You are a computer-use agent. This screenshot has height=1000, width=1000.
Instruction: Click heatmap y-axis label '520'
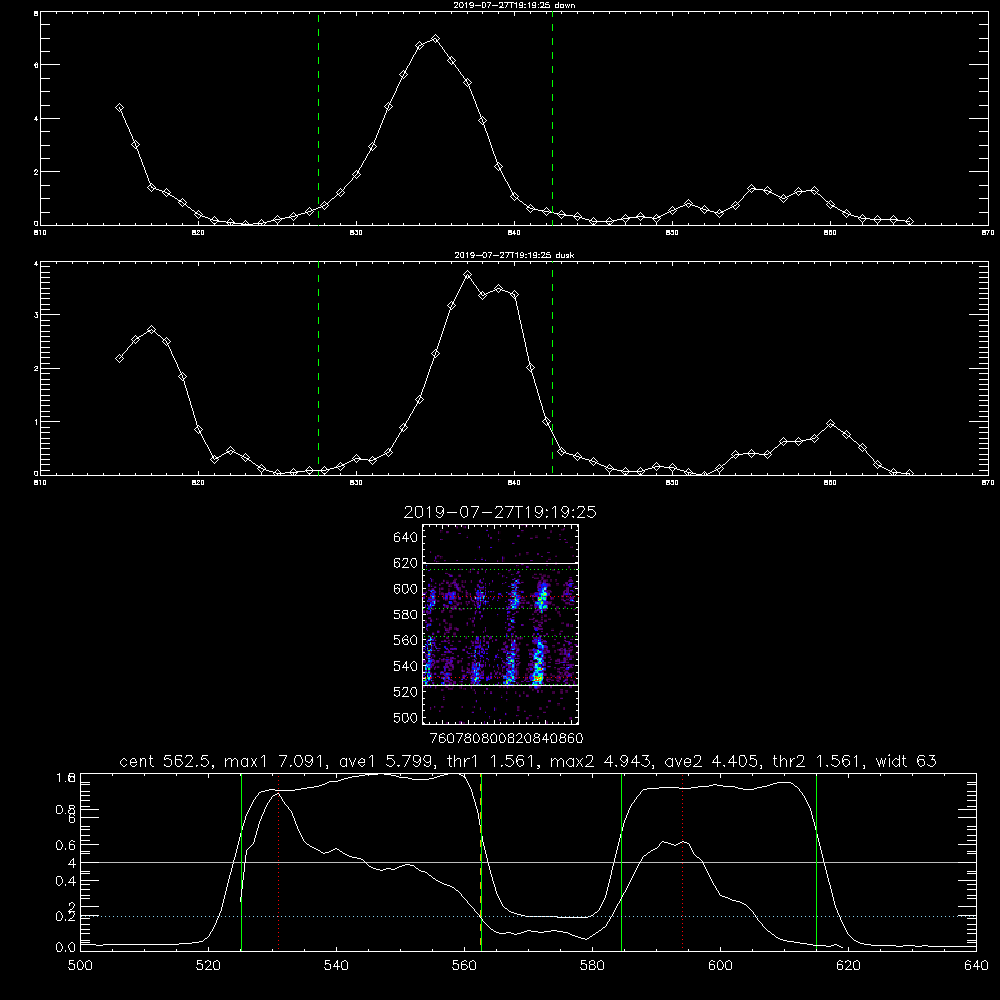pos(406,692)
